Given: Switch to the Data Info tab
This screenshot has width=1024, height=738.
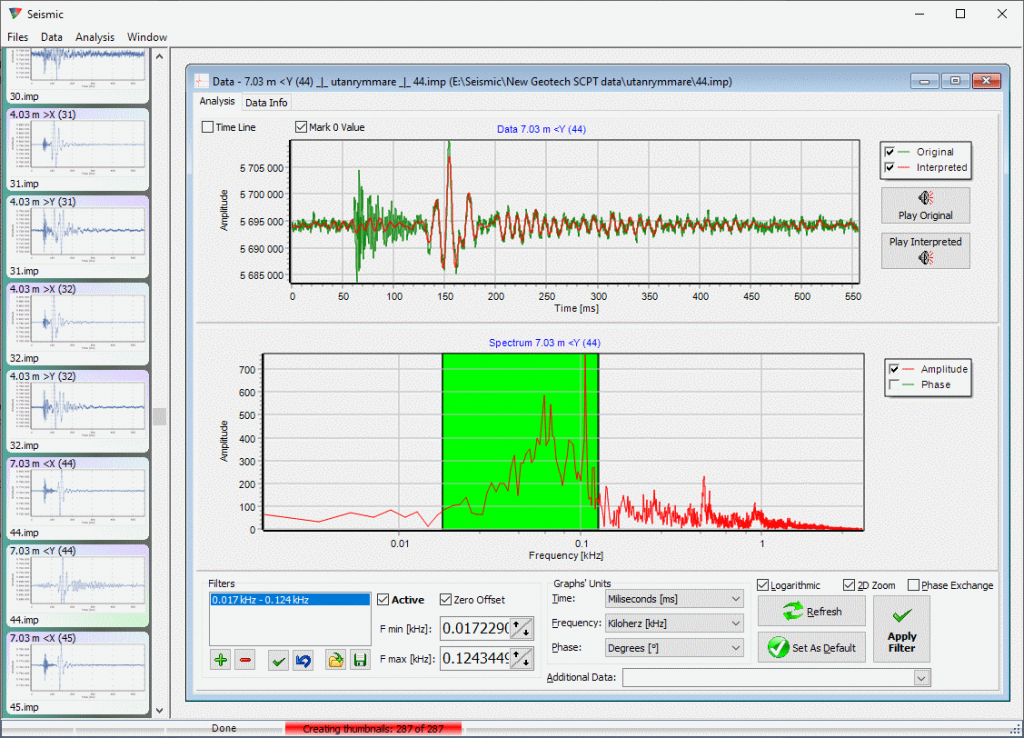Looking at the screenshot, I should click(x=266, y=102).
